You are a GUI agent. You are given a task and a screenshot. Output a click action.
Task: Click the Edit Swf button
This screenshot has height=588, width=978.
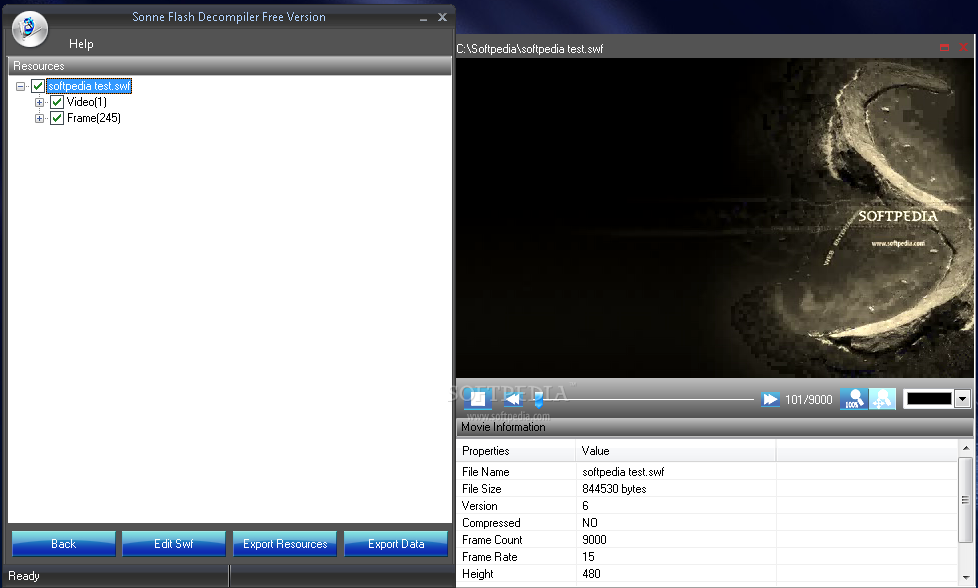point(173,544)
